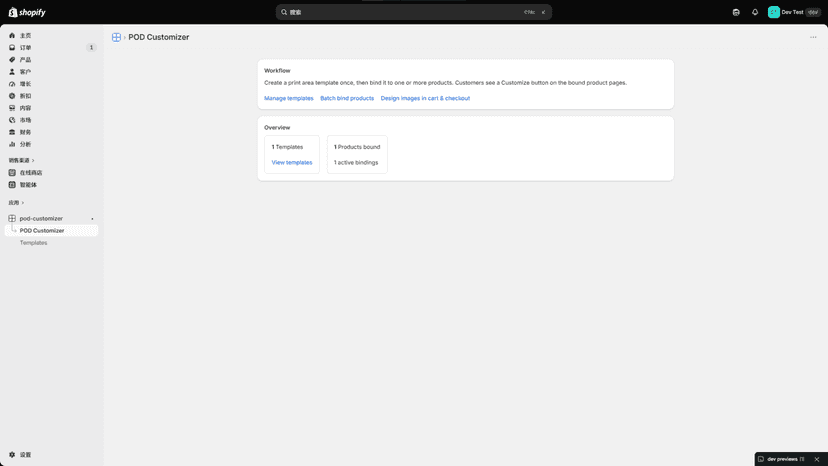
Task: Open Customers (person icon) in sidebar
Action: point(51,72)
